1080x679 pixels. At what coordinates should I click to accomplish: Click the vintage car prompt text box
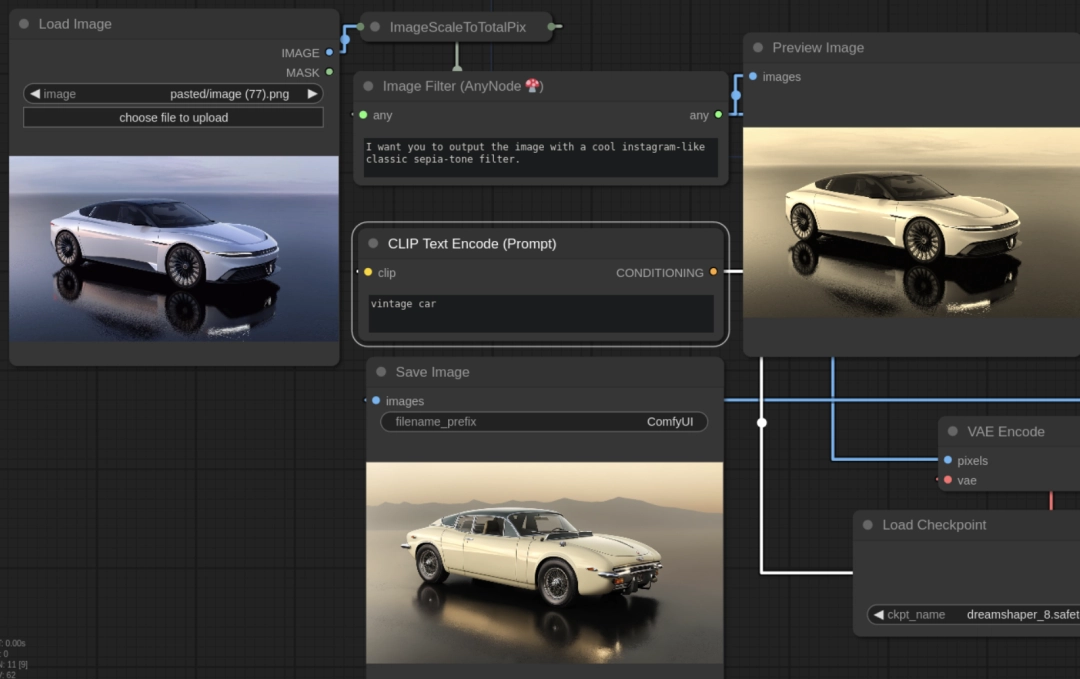[x=541, y=313]
